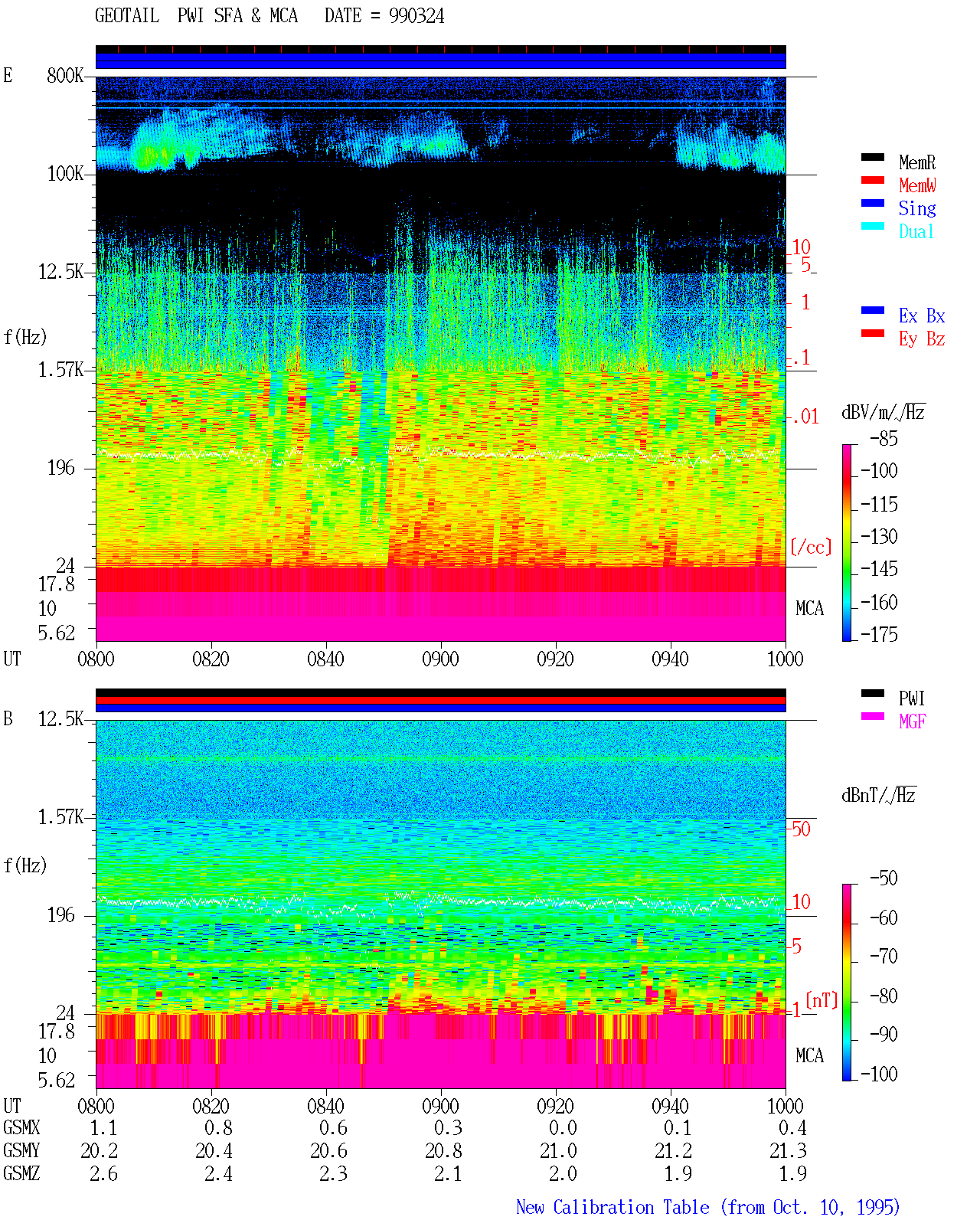Click the red MemW legend swatch
This screenshot has width=980, height=1220.
tap(873, 180)
